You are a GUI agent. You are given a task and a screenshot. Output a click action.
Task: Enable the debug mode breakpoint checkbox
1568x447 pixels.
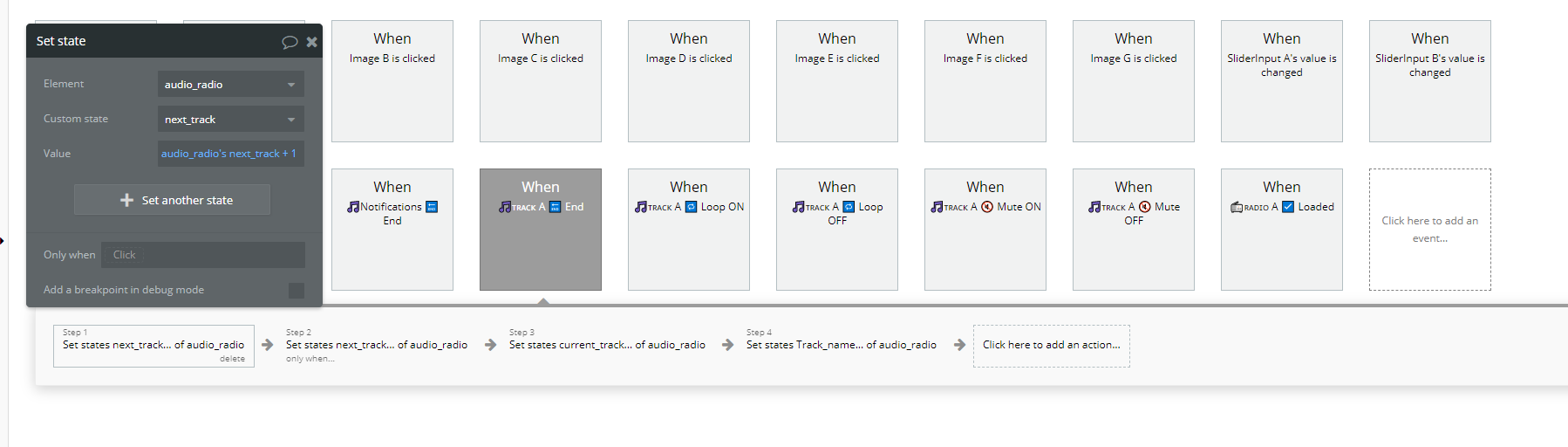click(297, 290)
